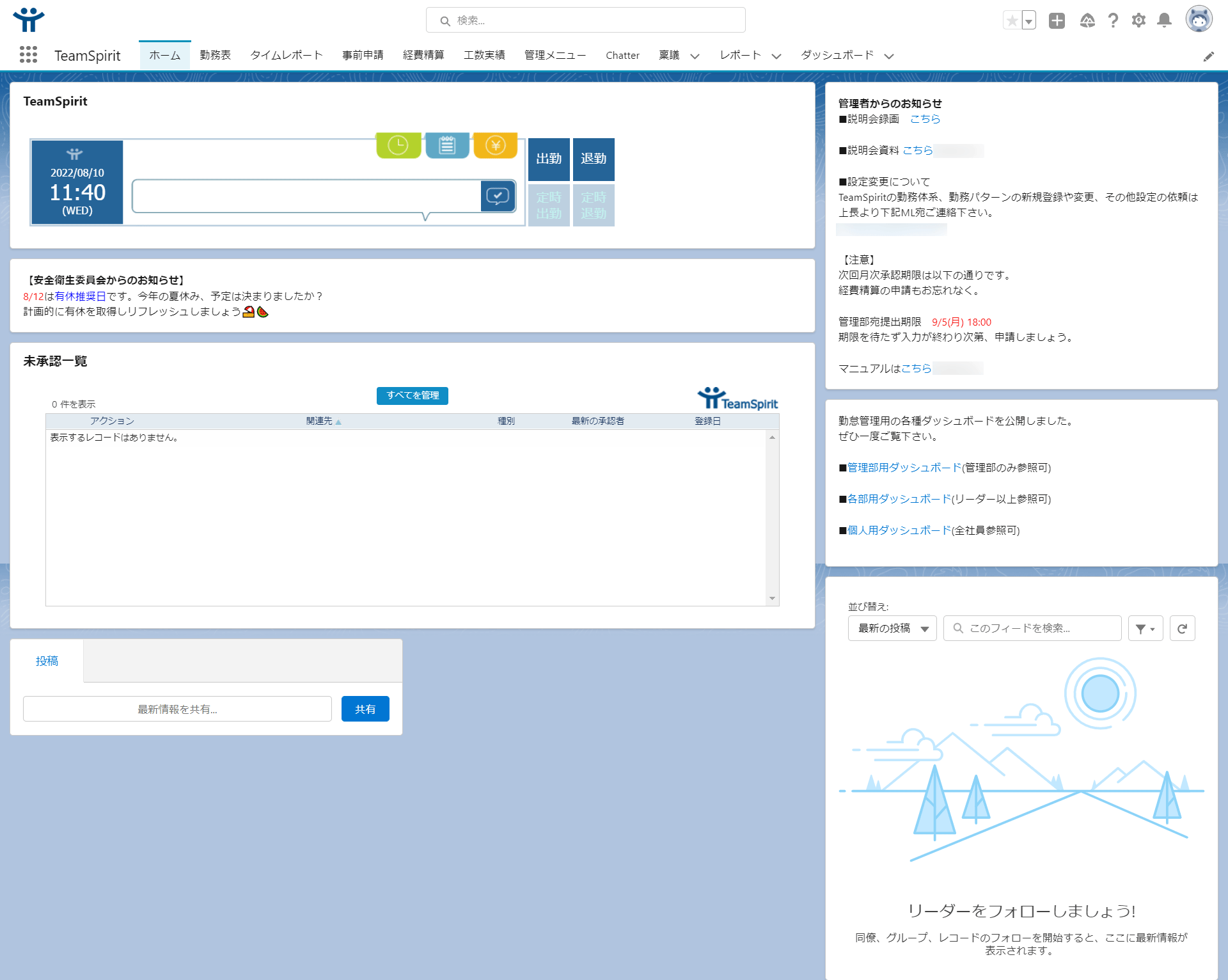Open the setup gear menu
The height and width of the screenshot is (980, 1228).
coord(1138,20)
